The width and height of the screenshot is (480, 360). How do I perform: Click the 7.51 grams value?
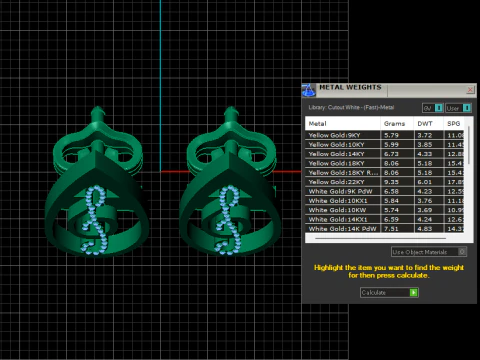391,229
